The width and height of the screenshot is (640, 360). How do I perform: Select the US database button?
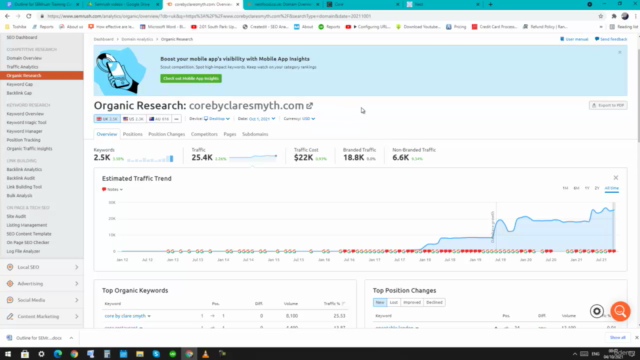133,119
